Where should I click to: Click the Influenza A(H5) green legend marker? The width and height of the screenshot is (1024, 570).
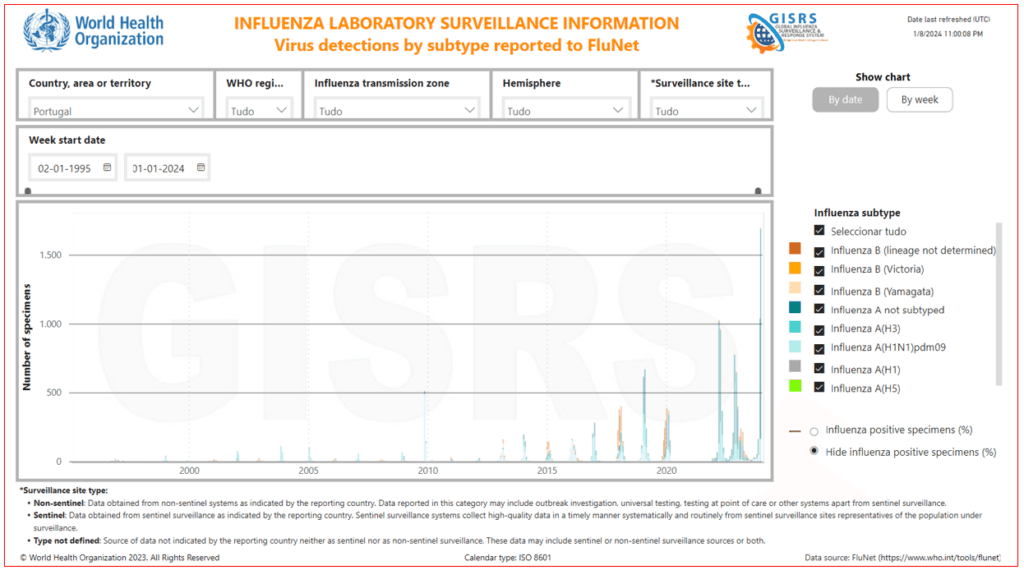(795, 386)
